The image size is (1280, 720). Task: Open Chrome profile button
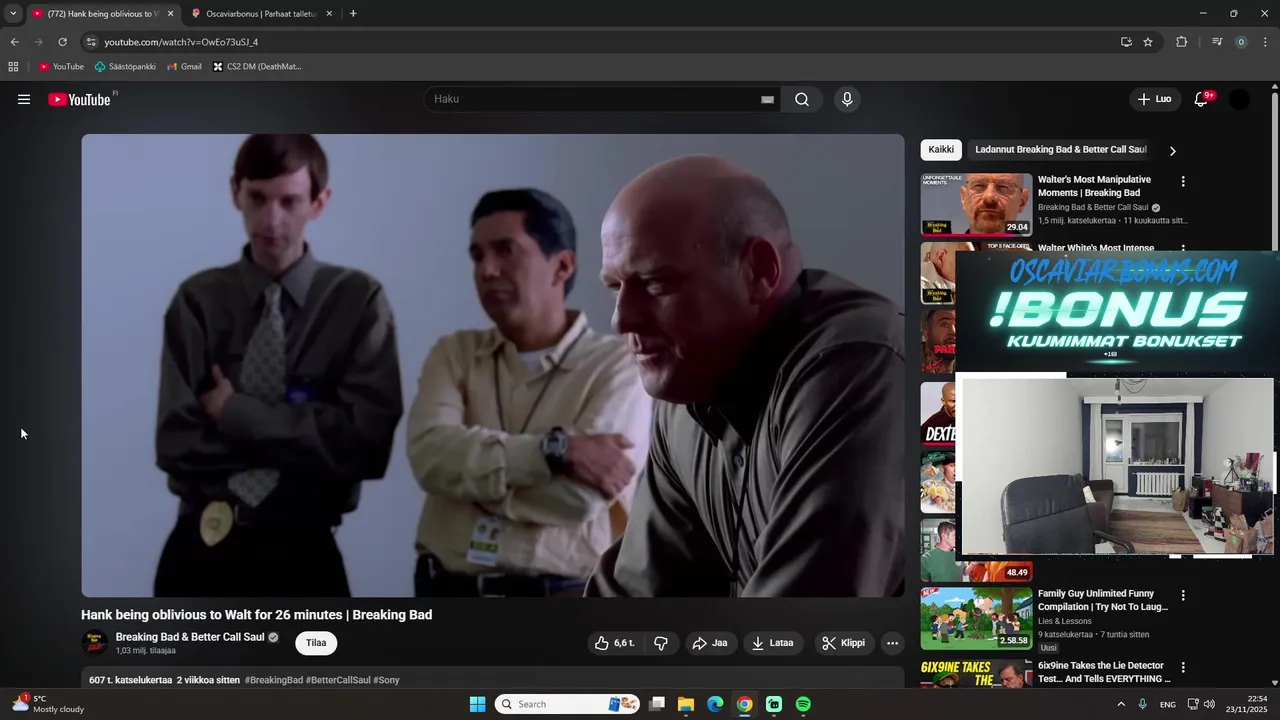pyautogui.click(x=1241, y=42)
